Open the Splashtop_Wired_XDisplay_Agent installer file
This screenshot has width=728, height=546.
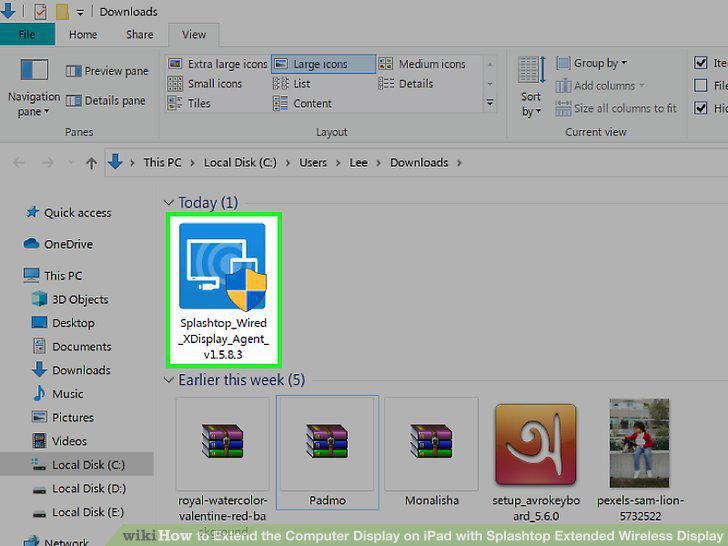point(223,290)
